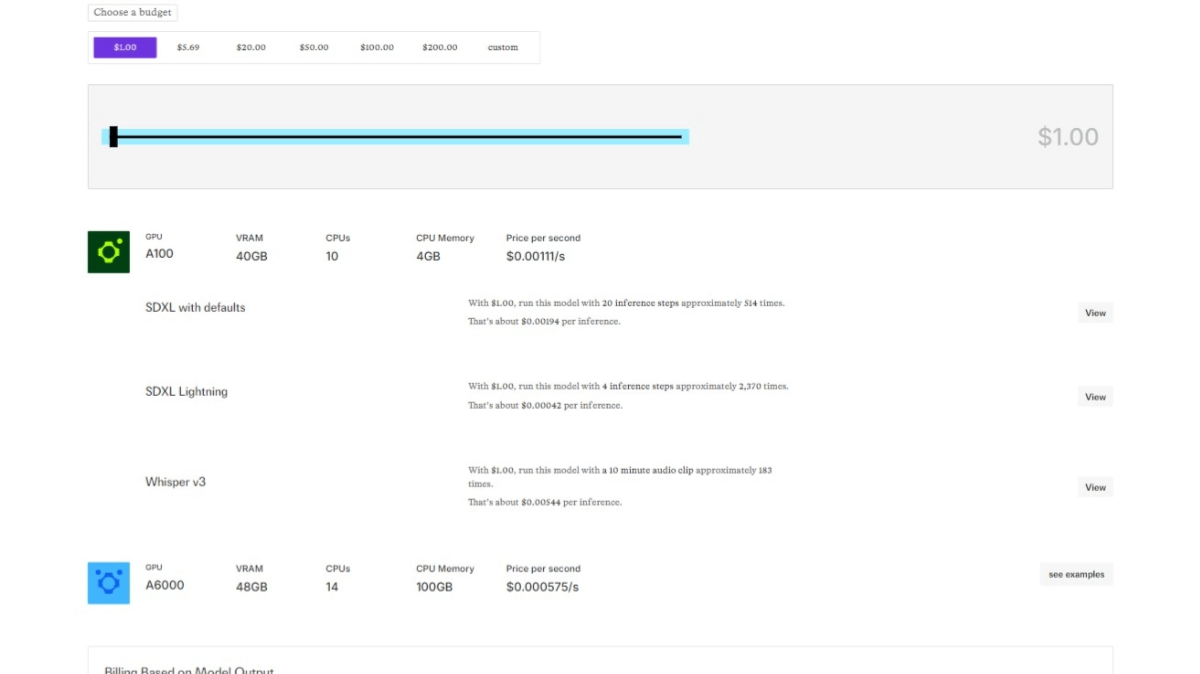Click the $1.00 budget amount display
Screen dimensions: 1200x674
pos(1067,137)
